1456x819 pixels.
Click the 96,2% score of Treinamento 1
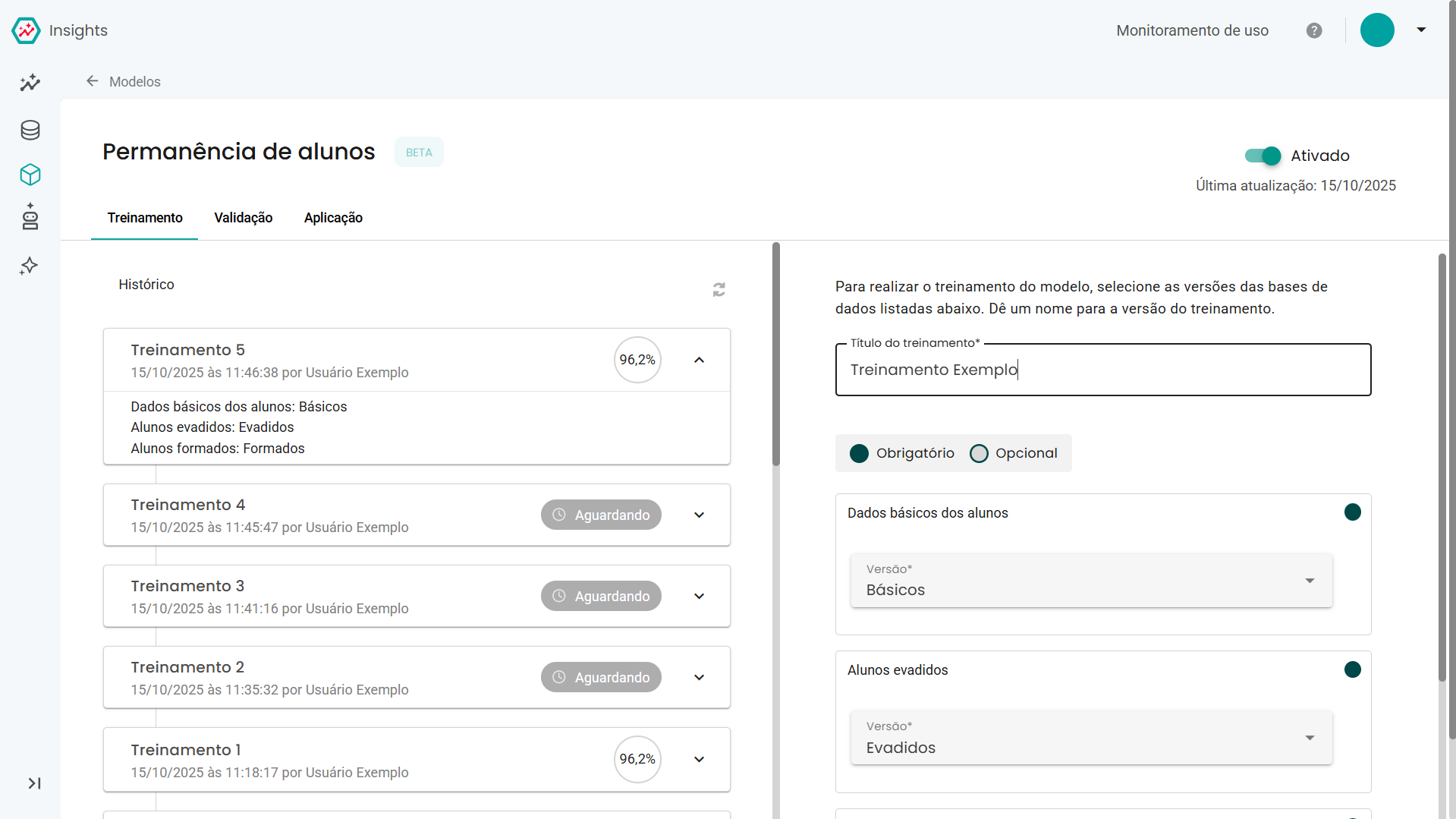tap(637, 759)
